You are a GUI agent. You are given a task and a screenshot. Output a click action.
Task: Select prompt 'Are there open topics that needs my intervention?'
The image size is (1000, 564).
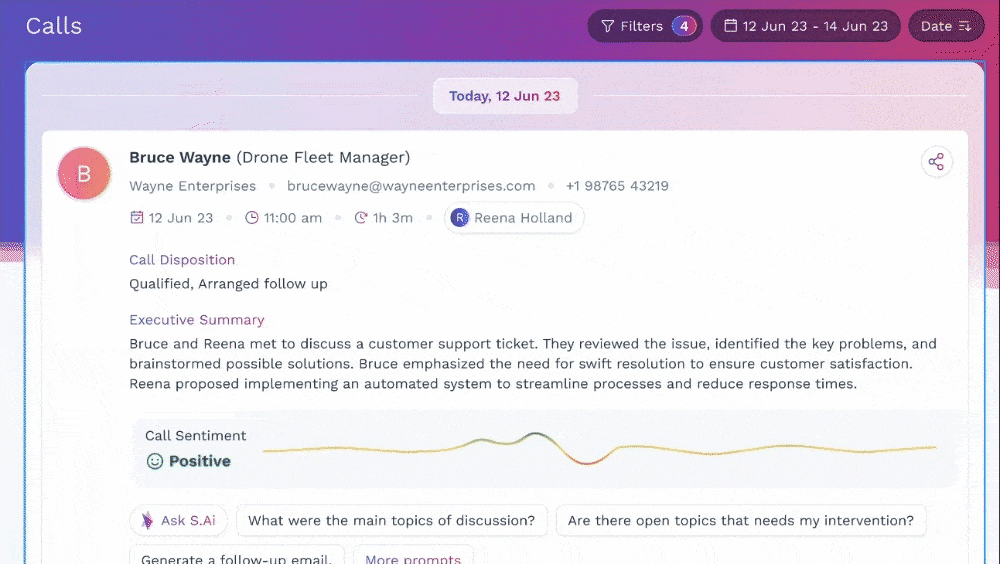[740, 521]
